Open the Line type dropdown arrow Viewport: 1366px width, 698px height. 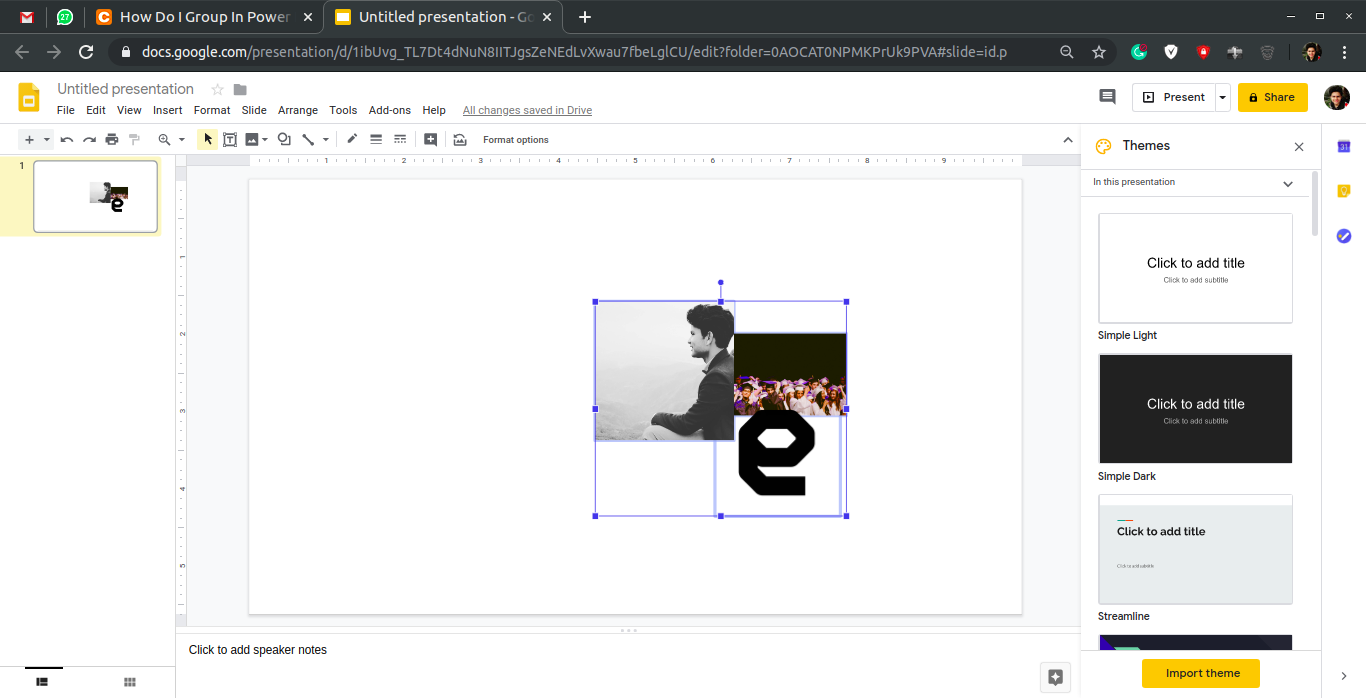pos(326,140)
